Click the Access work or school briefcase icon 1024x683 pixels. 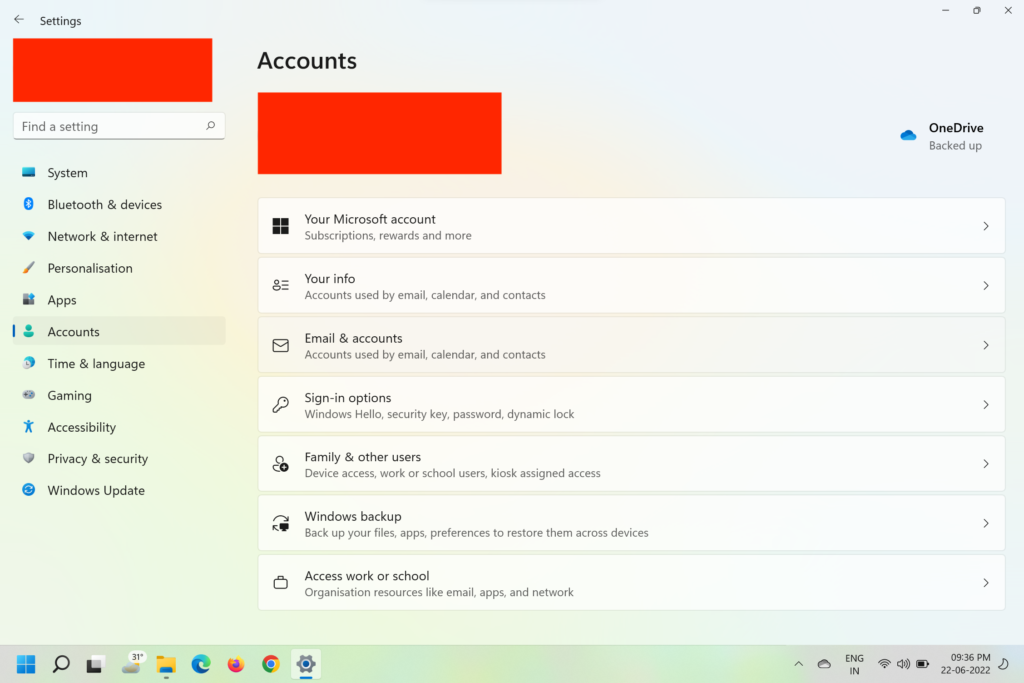(x=281, y=583)
